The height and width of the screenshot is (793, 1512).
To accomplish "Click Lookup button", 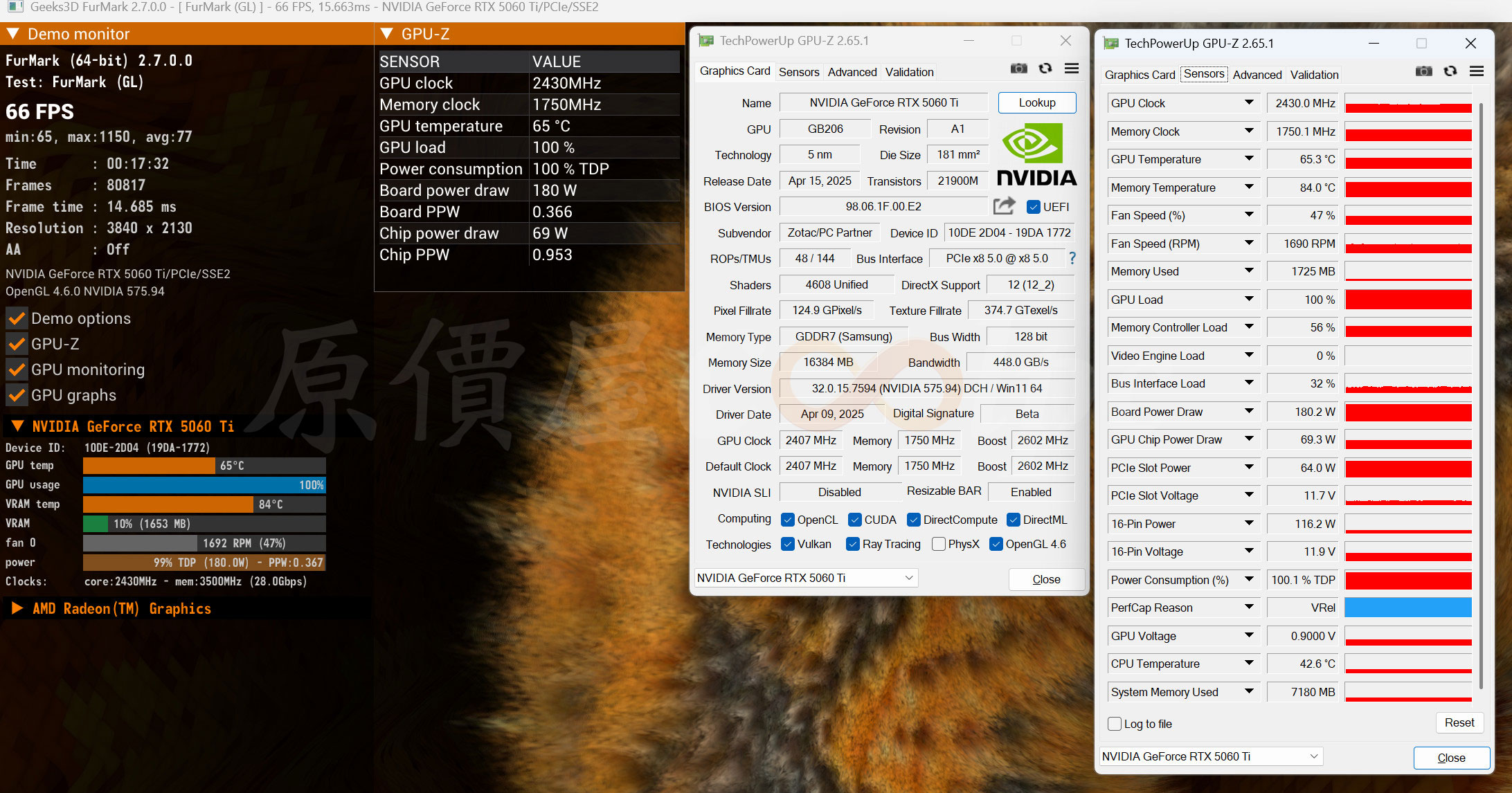I will [1037, 102].
